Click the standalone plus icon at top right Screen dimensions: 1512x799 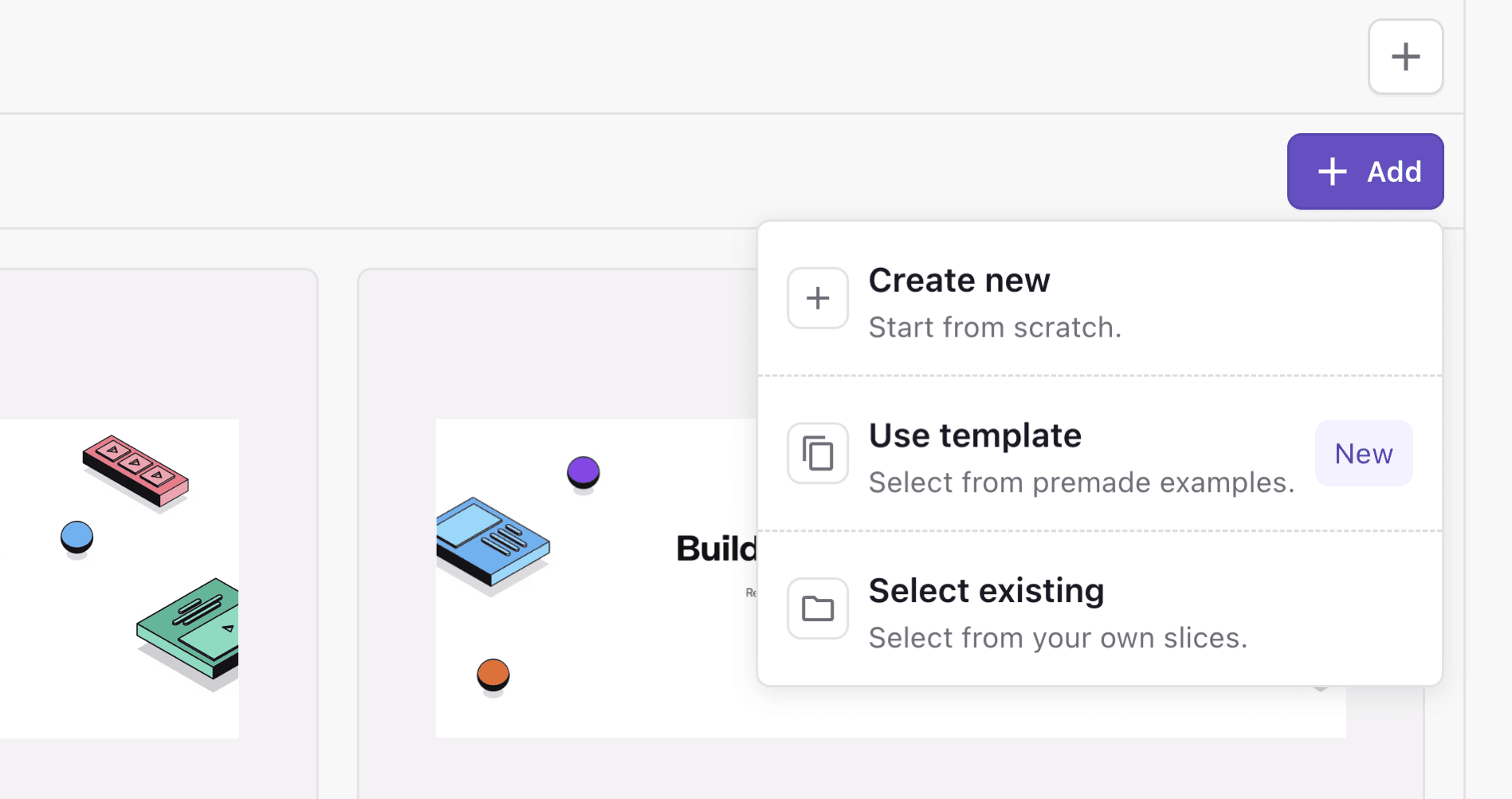click(x=1404, y=56)
